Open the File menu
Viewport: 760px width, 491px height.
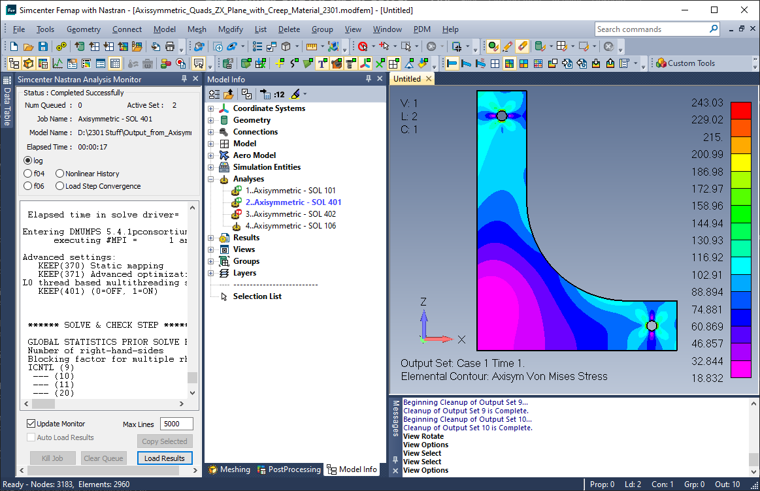click(19, 29)
